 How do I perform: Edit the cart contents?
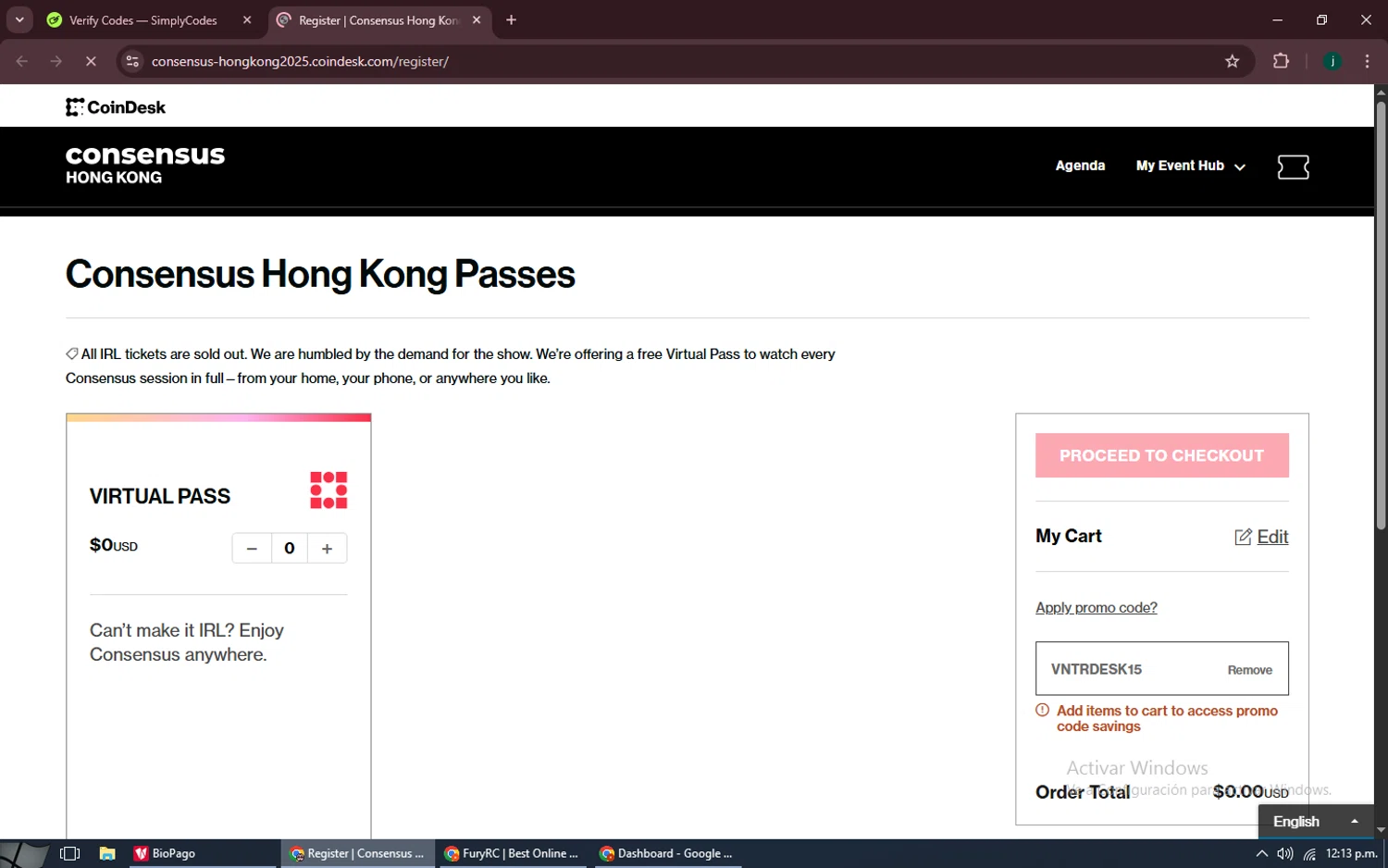click(1262, 537)
